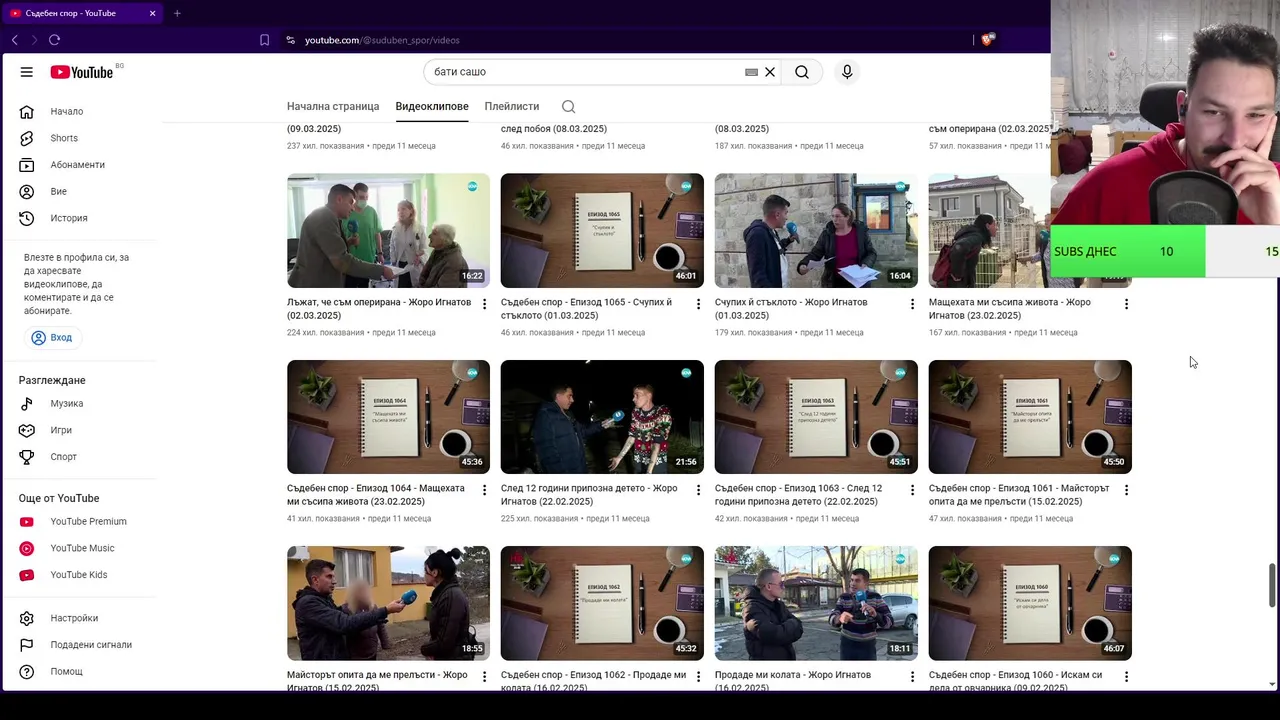This screenshot has height=720, width=1280.
Task: Open more options for 'Майсторът опита да ме прелъсти - Жоро Игнатов'
Action: pyautogui.click(x=485, y=677)
